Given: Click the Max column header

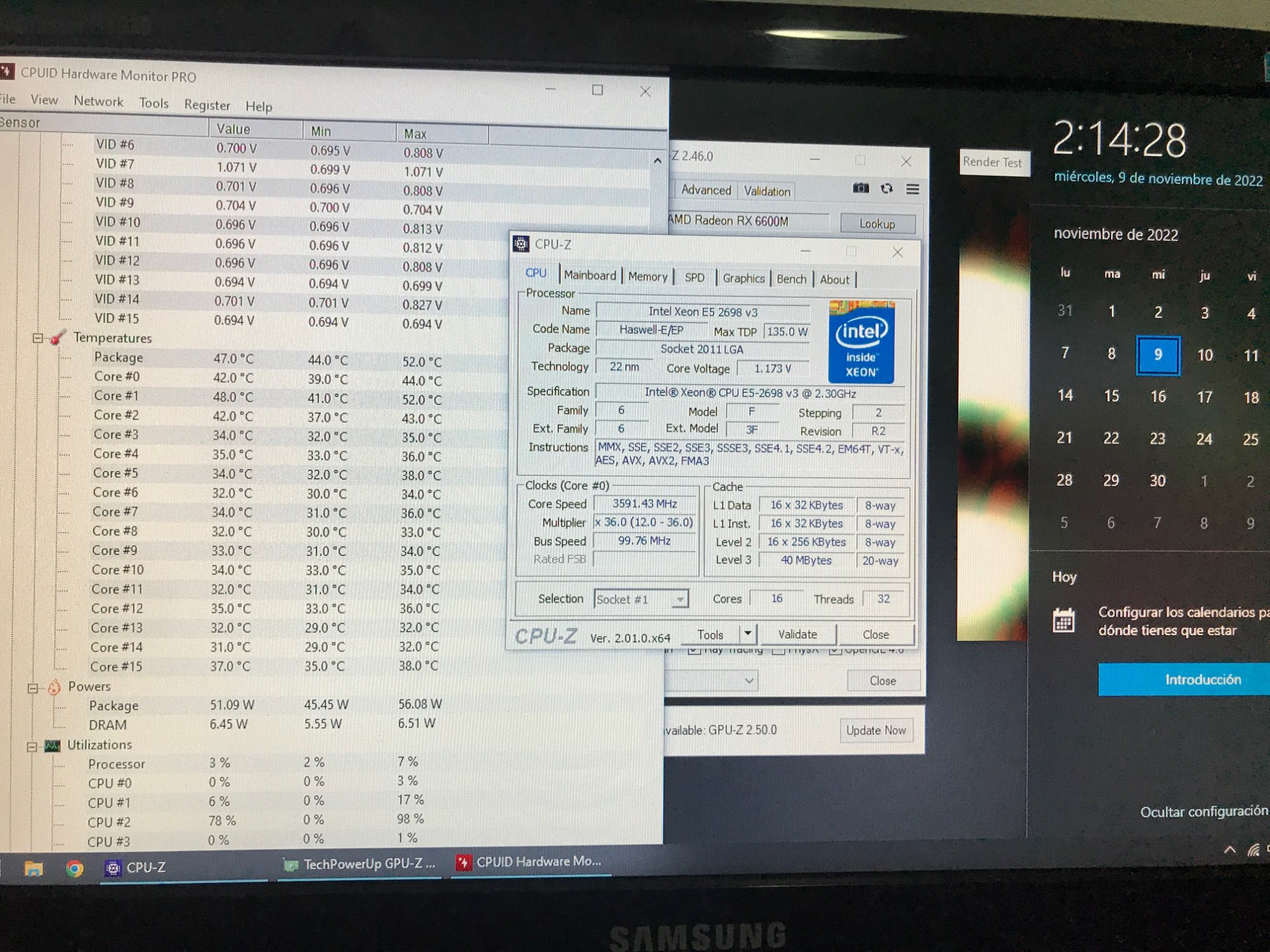Looking at the screenshot, I should [443, 133].
